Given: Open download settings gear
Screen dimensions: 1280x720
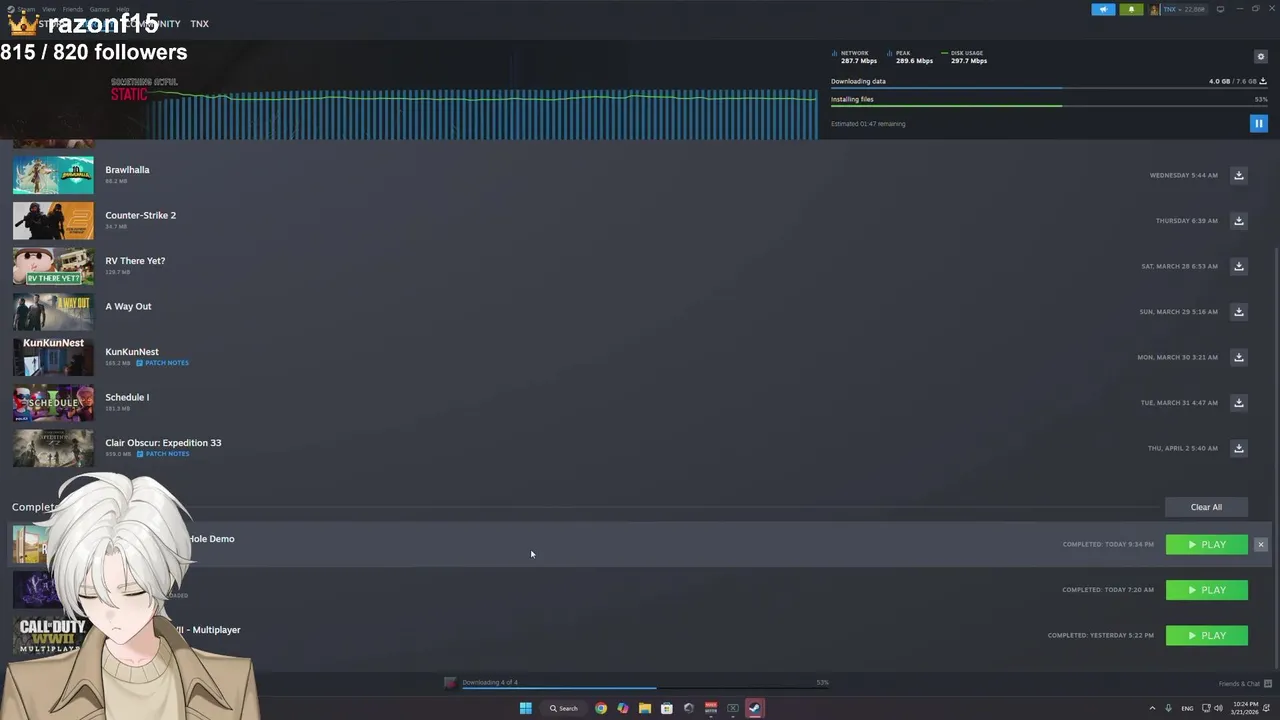Looking at the screenshot, I should tap(1260, 57).
